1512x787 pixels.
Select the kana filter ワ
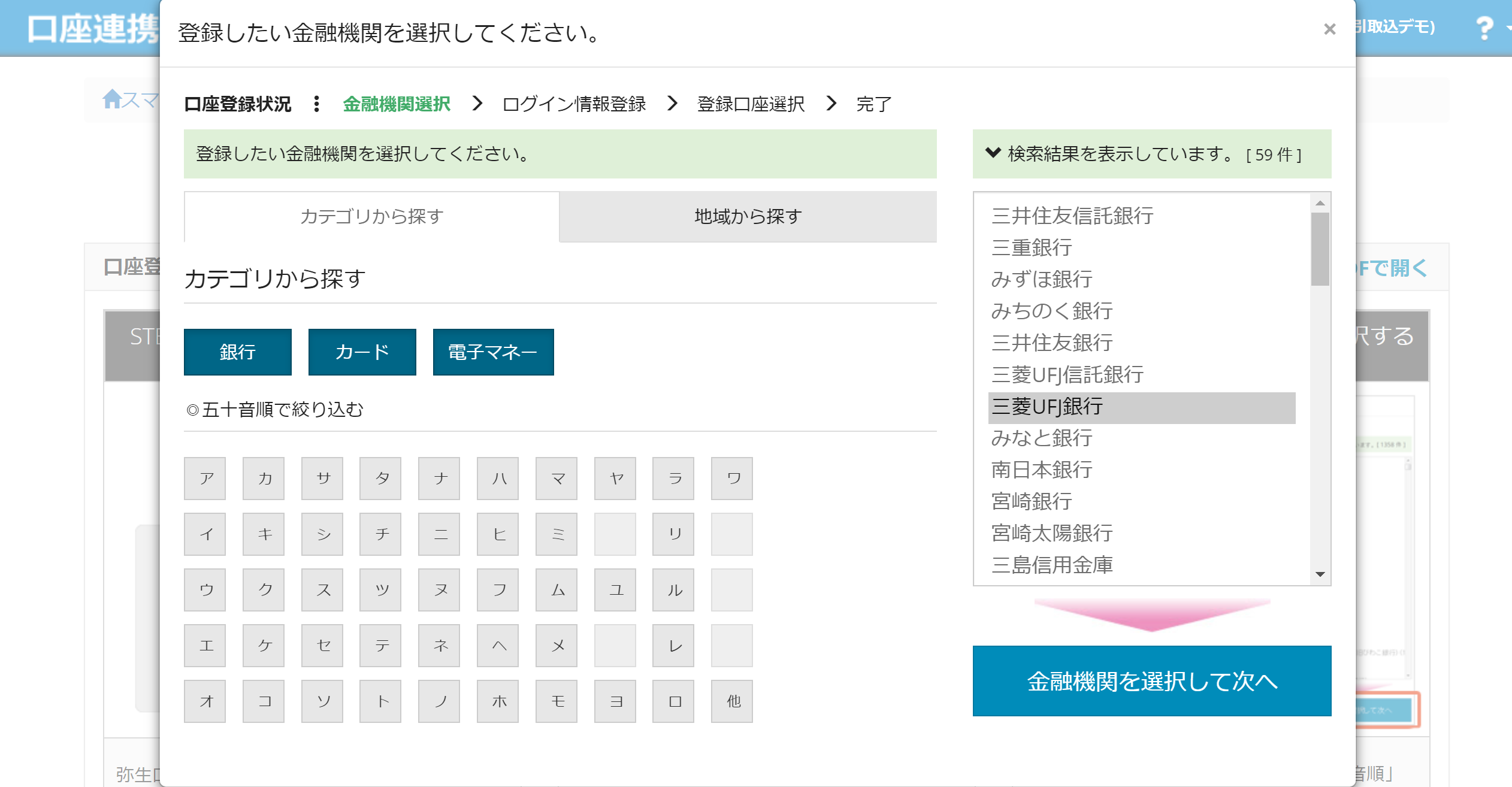pos(732,479)
